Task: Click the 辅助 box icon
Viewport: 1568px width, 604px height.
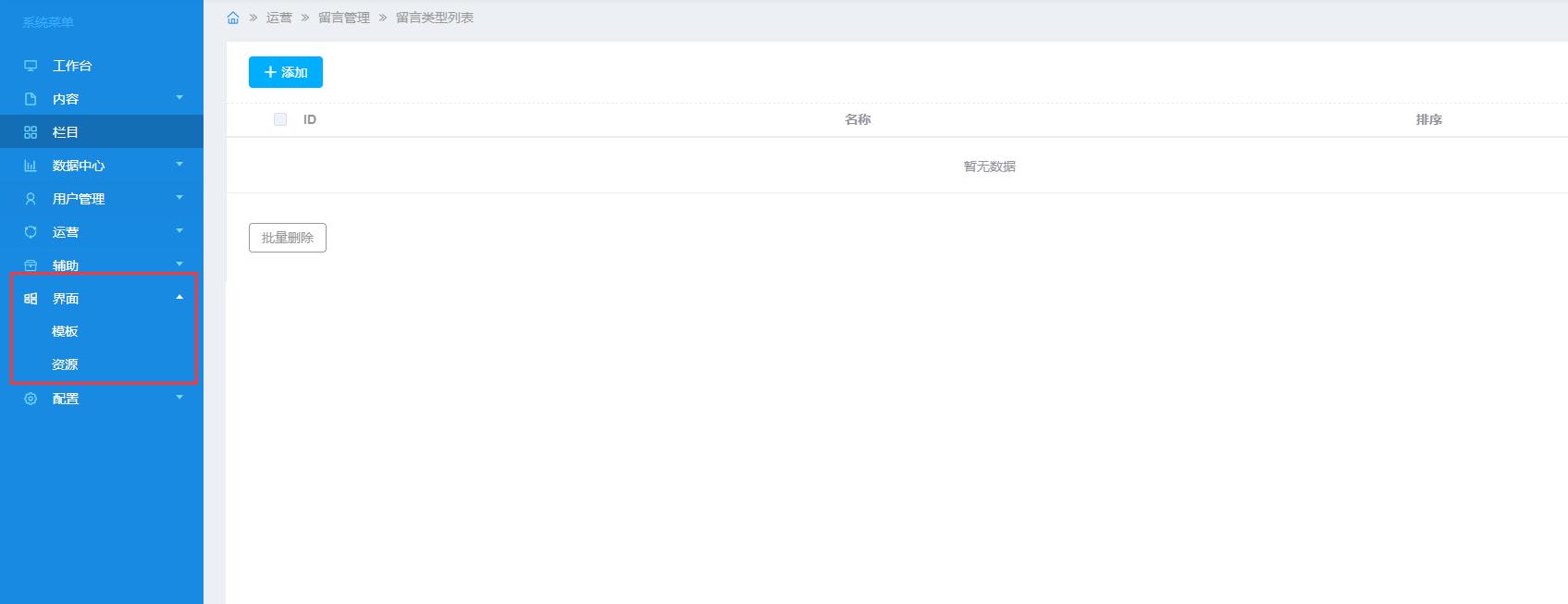Action: point(31,265)
